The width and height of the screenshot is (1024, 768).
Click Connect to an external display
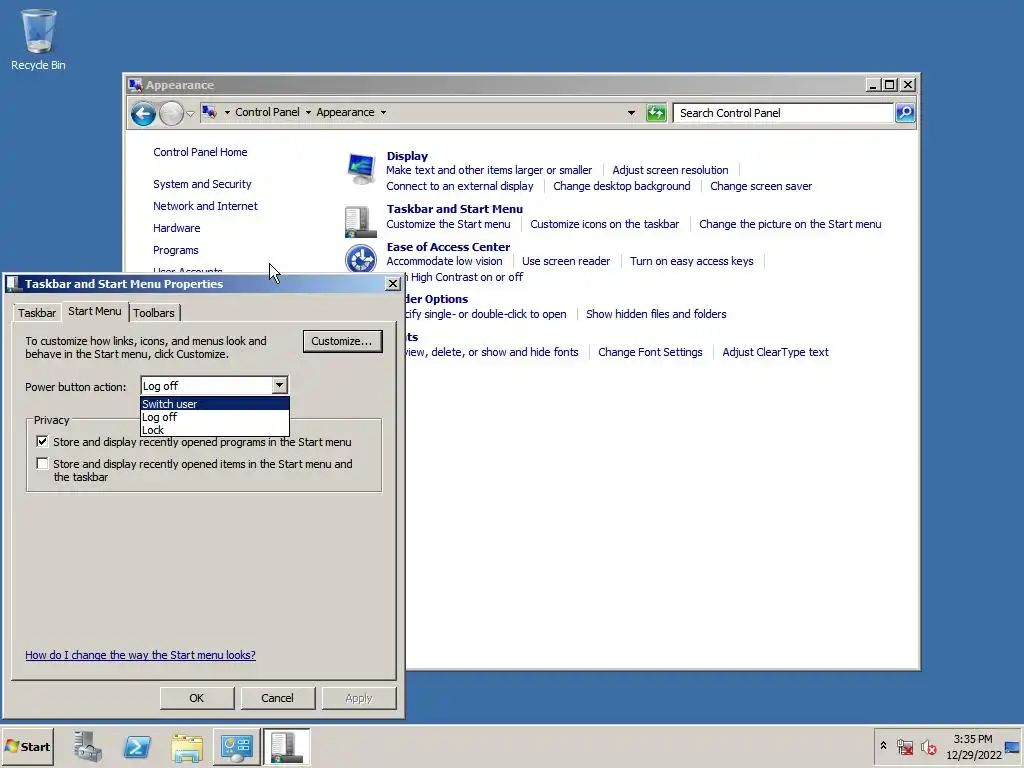coord(460,186)
